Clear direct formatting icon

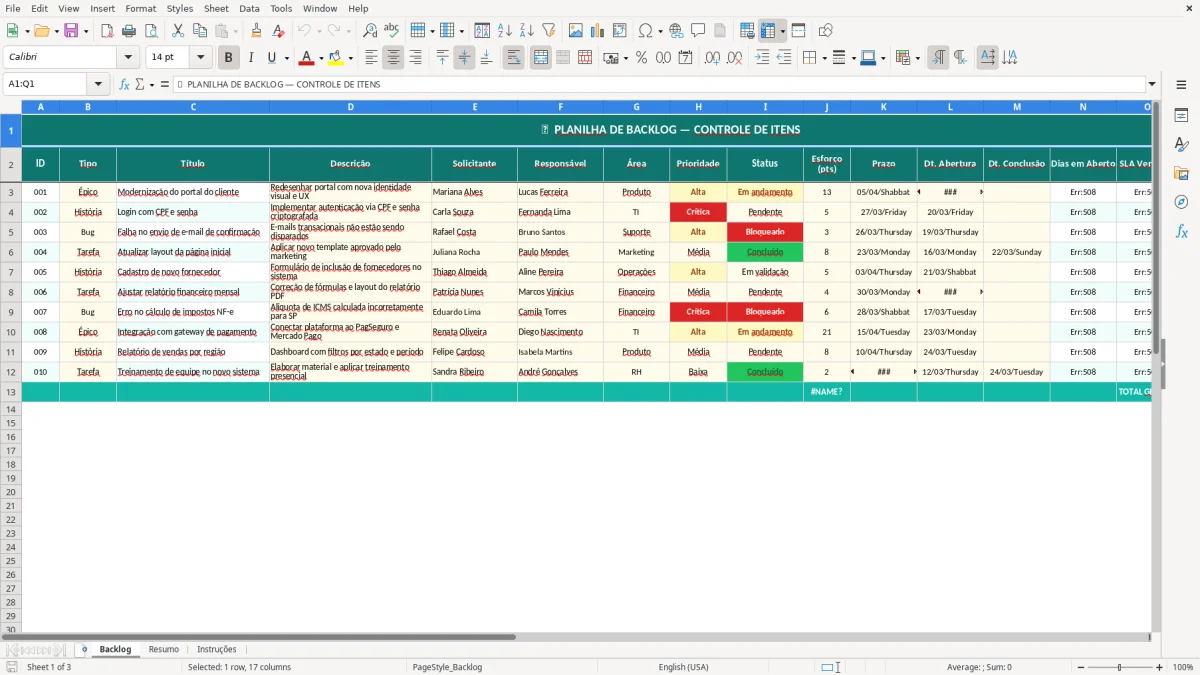pos(279,31)
